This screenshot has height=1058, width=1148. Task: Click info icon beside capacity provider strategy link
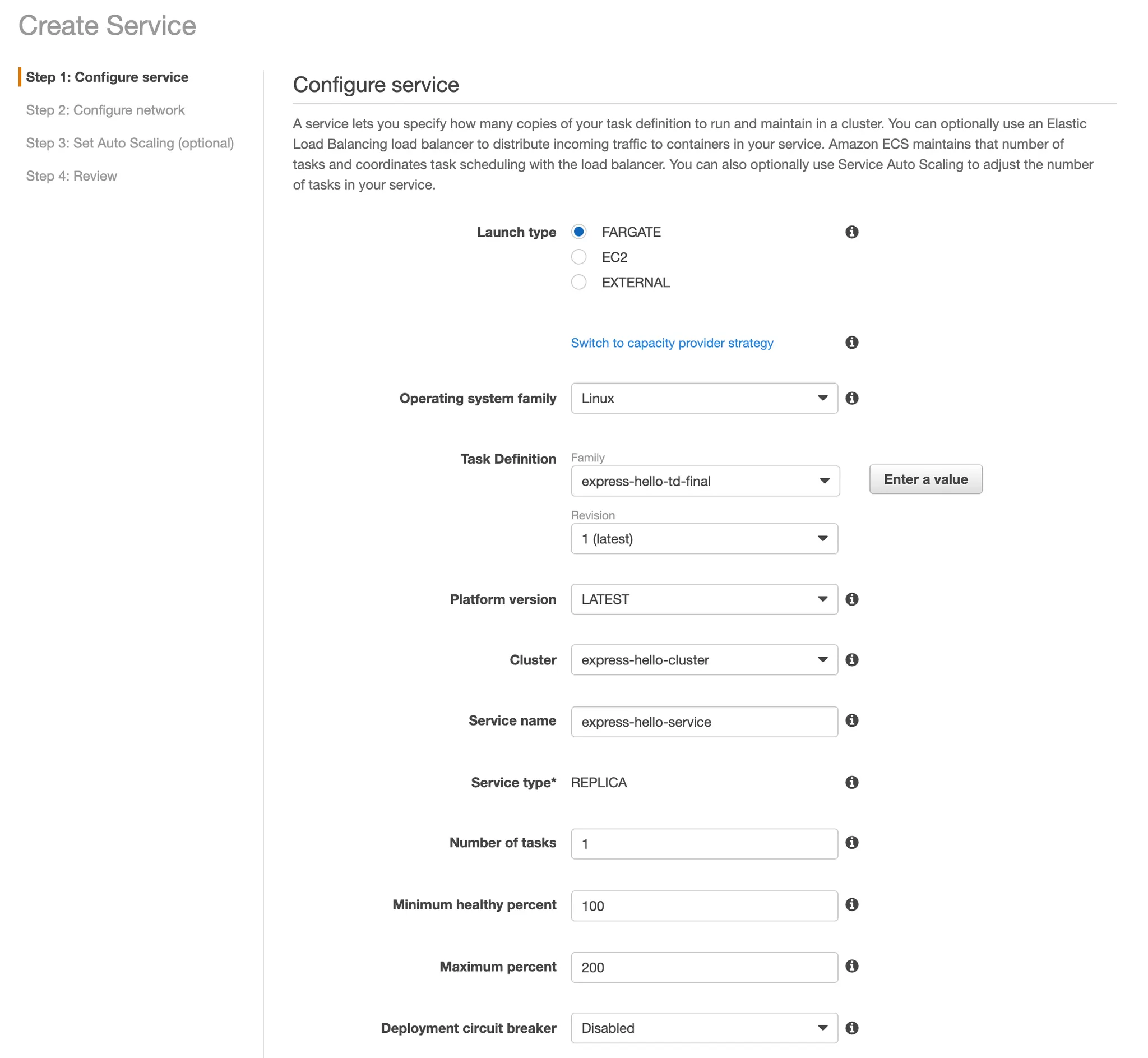click(x=851, y=343)
